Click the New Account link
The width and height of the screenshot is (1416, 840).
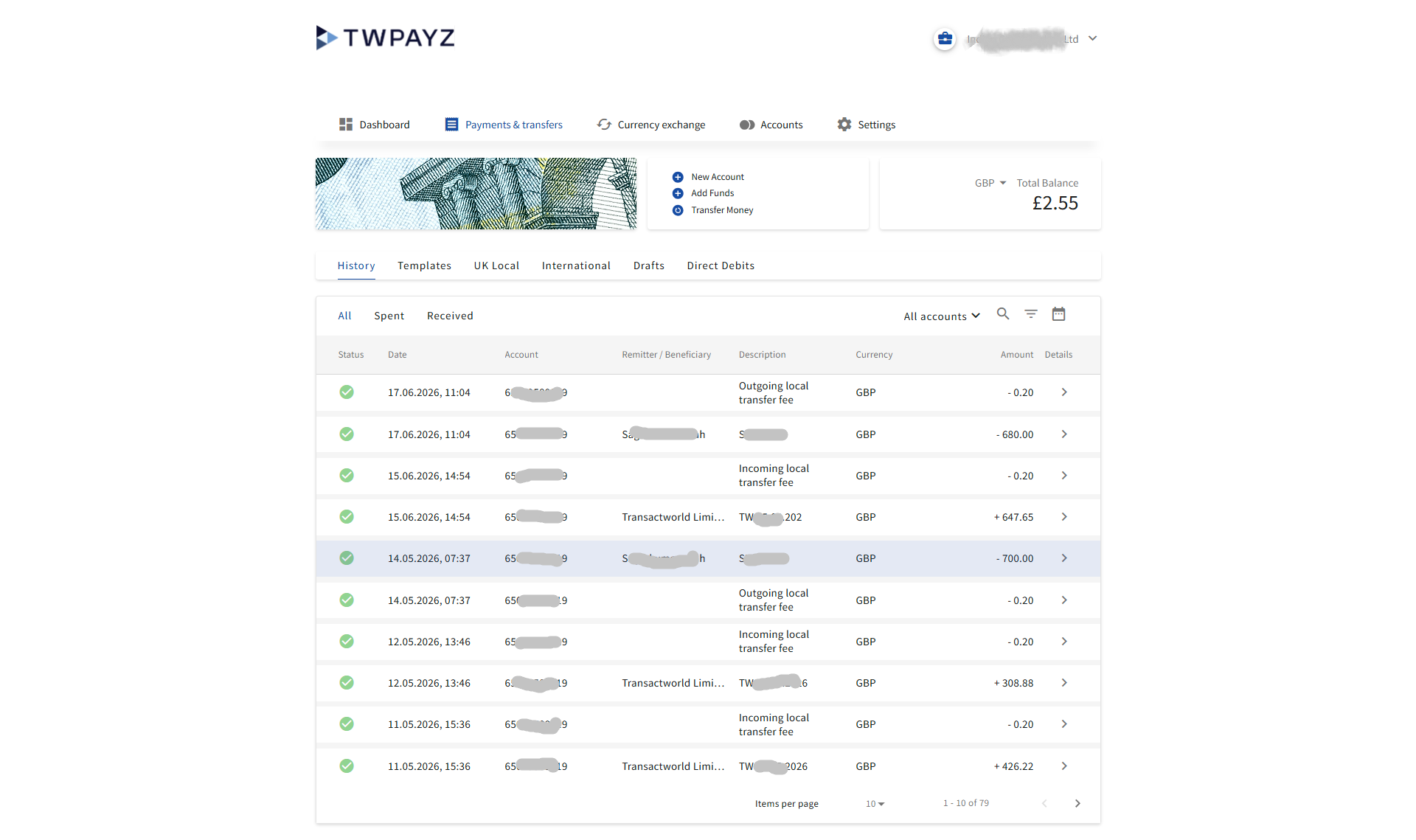(718, 177)
